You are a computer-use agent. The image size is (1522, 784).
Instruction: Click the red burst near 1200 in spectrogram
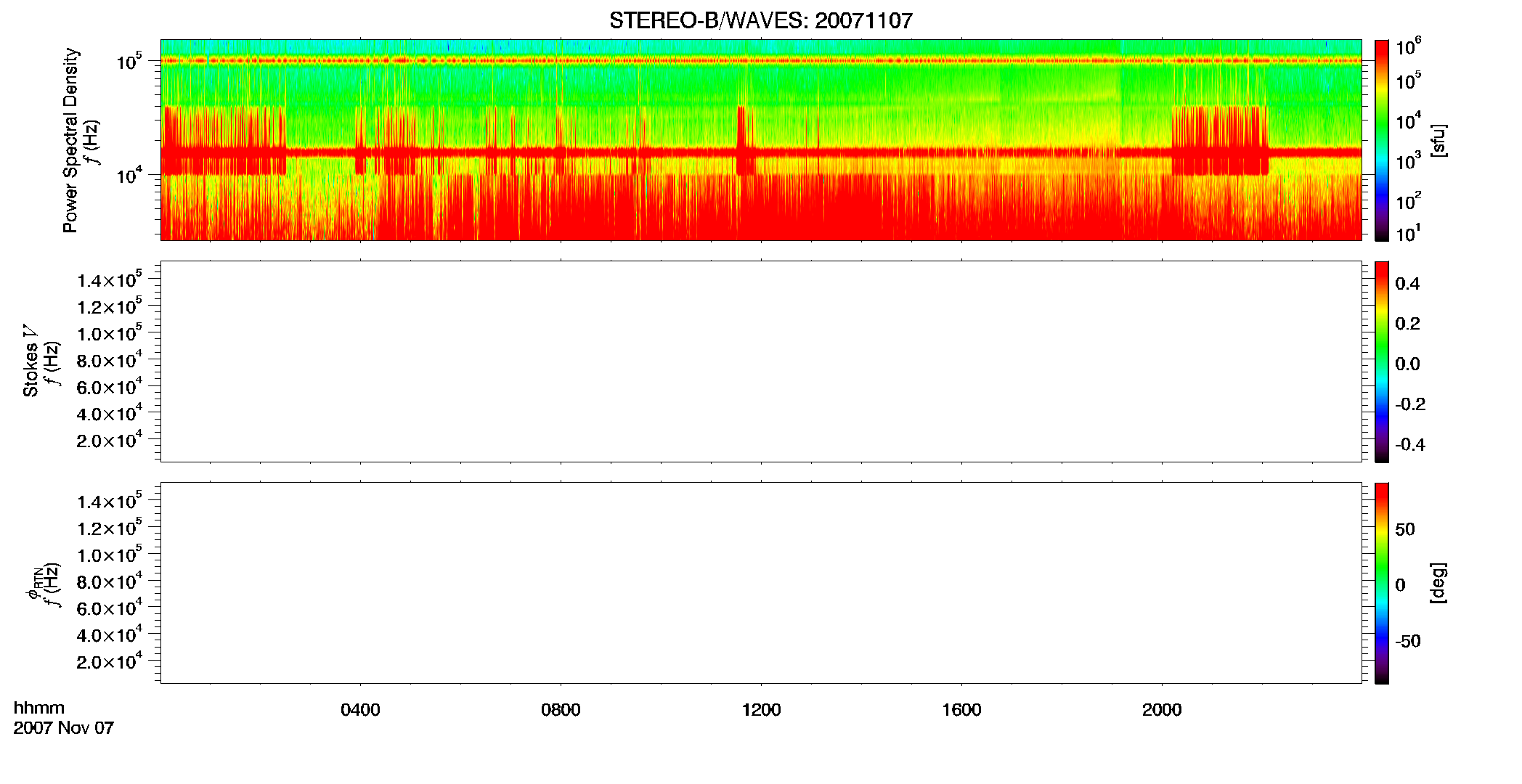[745, 140]
